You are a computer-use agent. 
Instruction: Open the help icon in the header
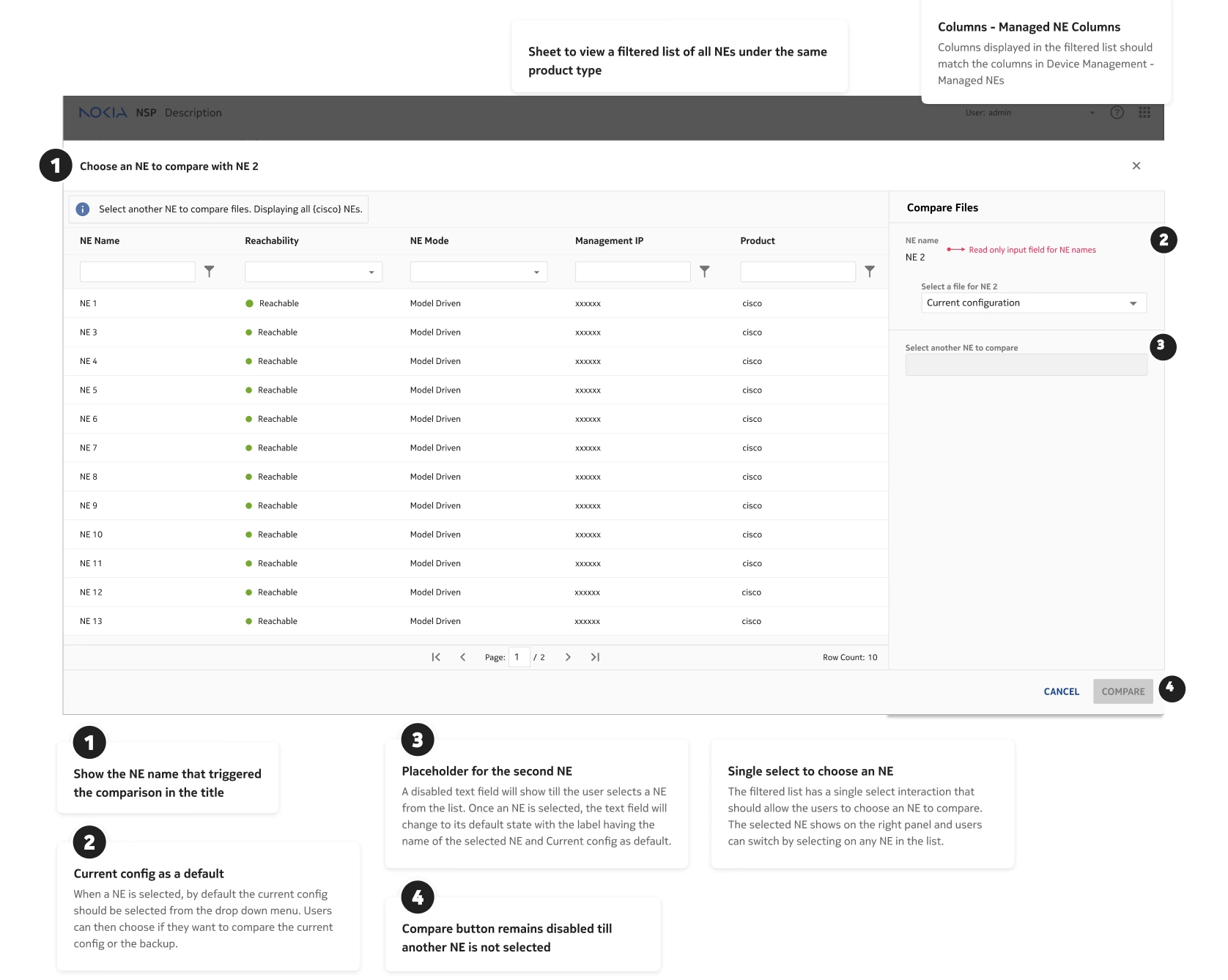pos(1117,113)
